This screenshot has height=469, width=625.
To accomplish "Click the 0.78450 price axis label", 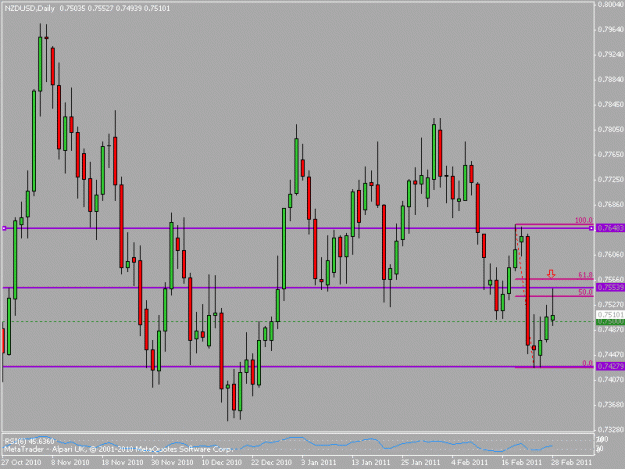I will pyautogui.click(x=610, y=104).
